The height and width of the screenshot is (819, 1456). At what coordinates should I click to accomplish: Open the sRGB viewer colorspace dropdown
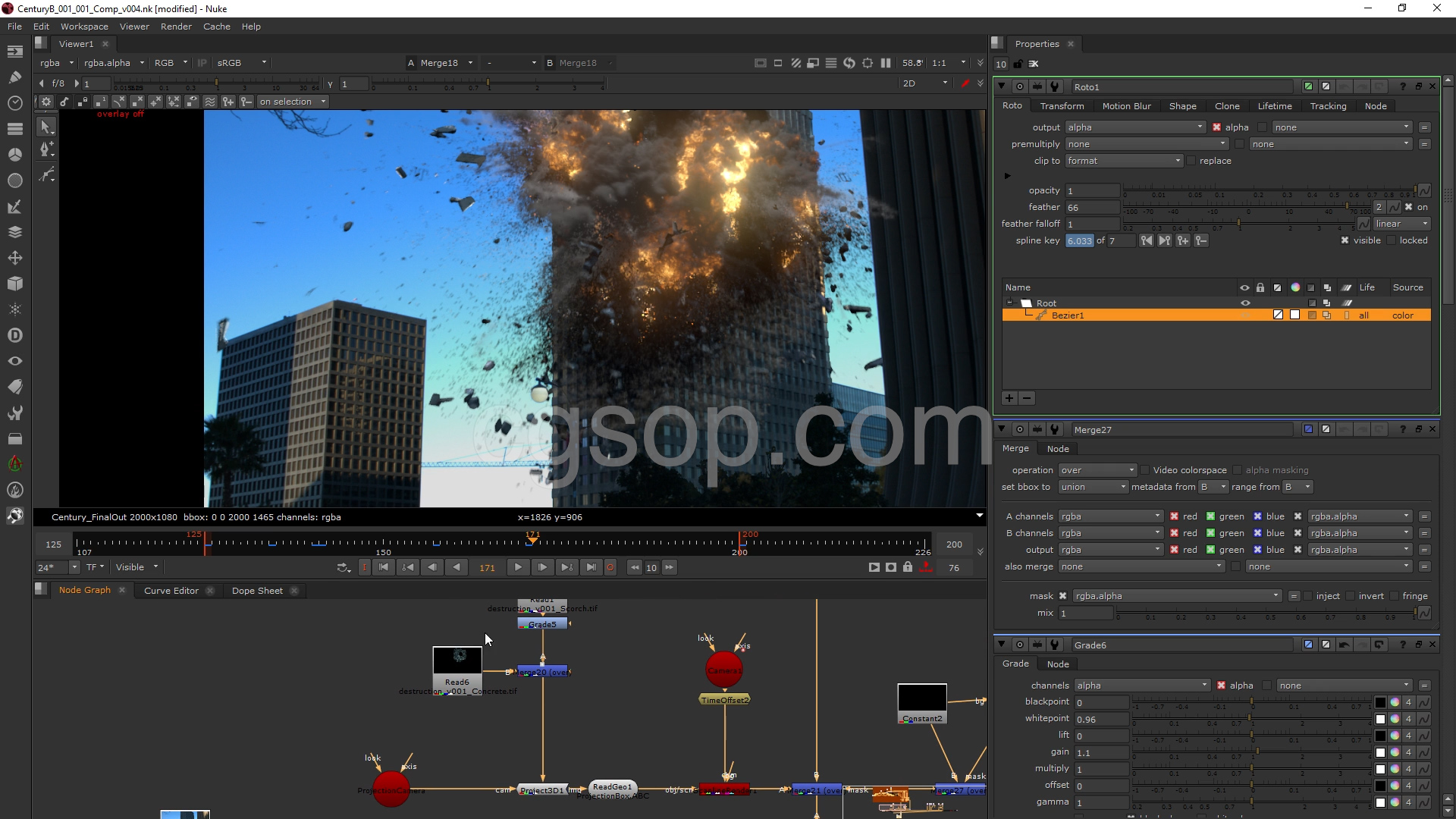tap(241, 63)
